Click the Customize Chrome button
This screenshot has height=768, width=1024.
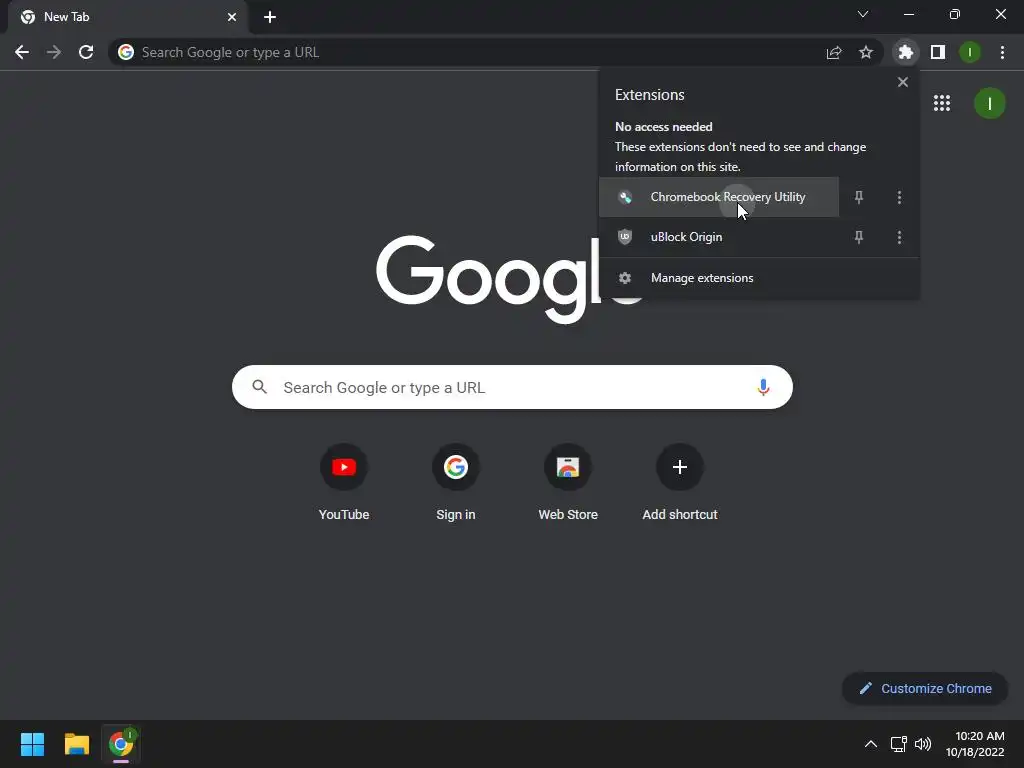925,688
